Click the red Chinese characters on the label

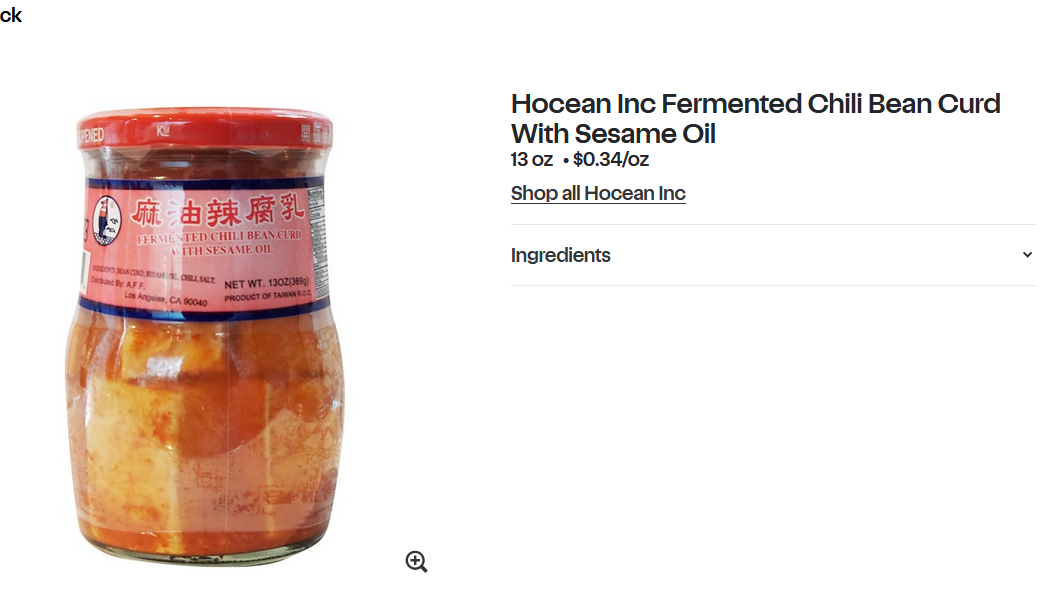pos(217,212)
